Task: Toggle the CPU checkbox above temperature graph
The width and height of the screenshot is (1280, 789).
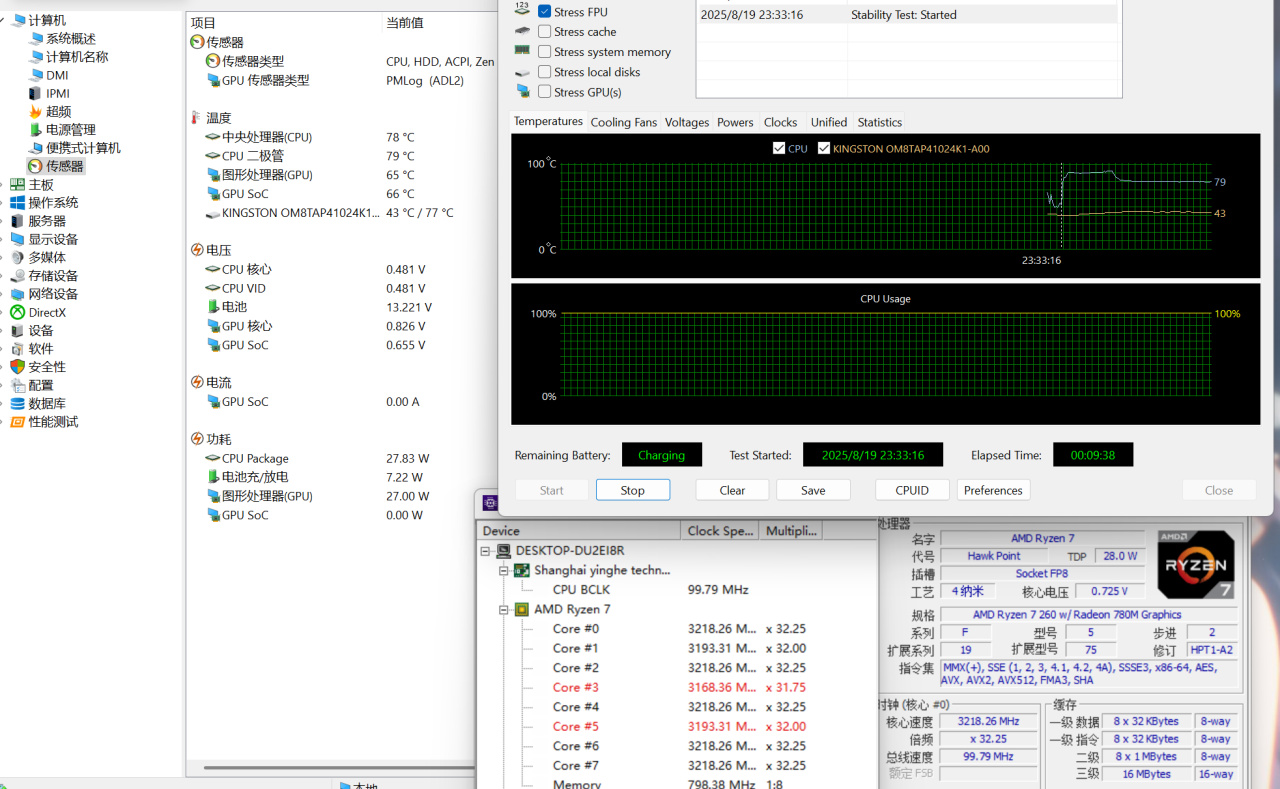Action: point(779,148)
